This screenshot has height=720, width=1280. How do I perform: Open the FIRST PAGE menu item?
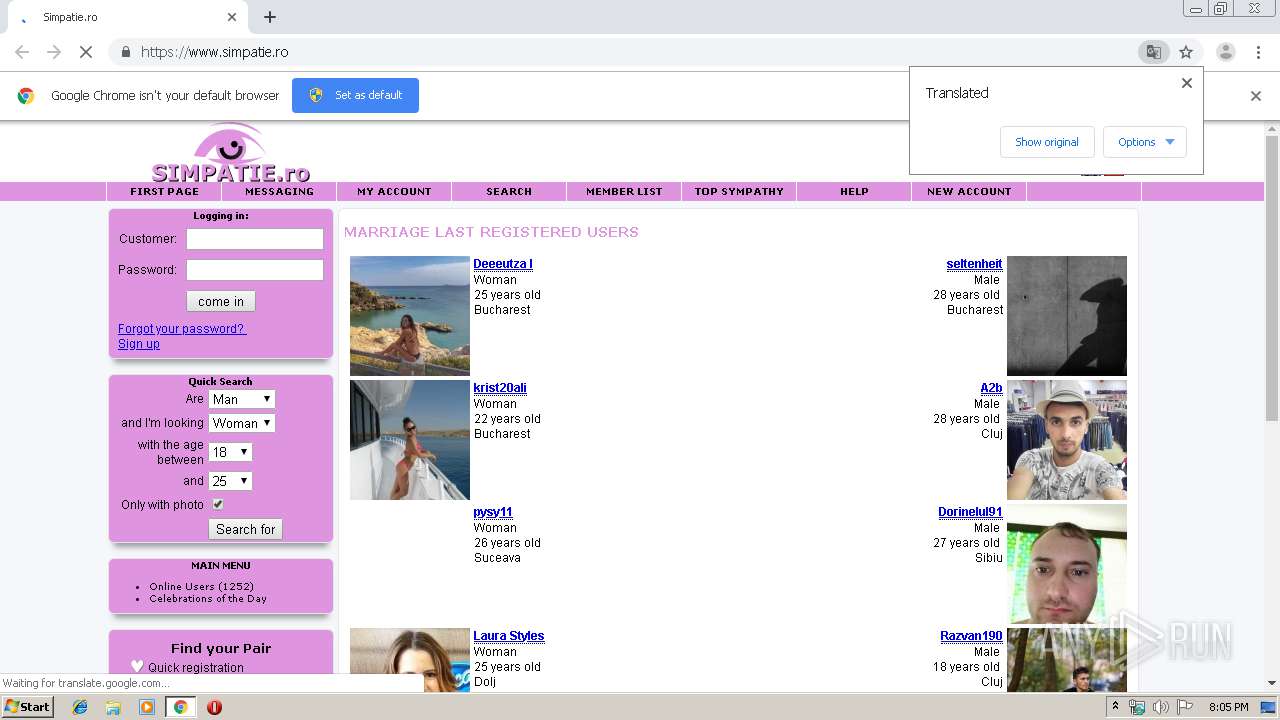[x=164, y=191]
